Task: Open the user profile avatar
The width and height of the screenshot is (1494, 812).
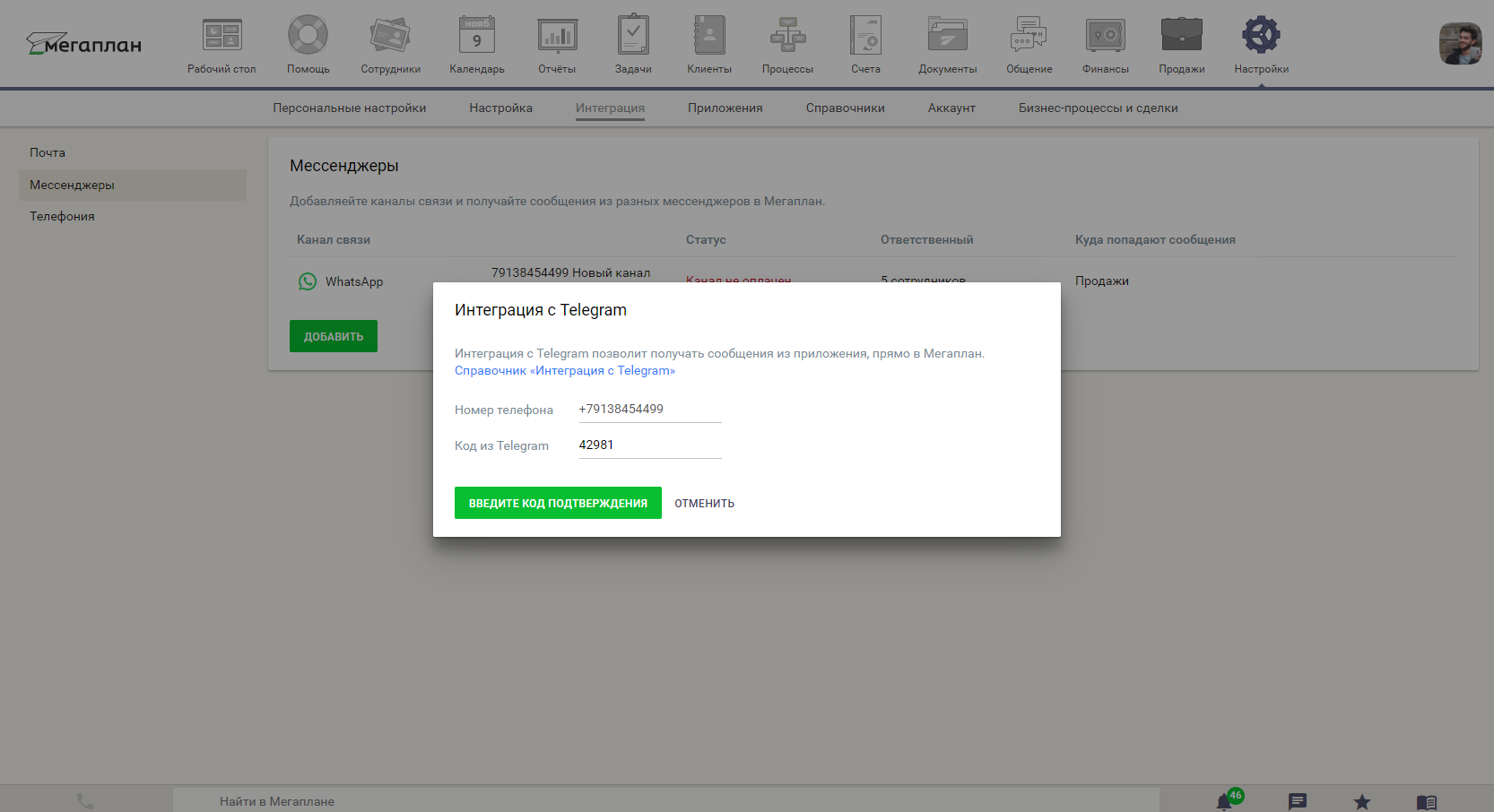Action: (1460, 44)
